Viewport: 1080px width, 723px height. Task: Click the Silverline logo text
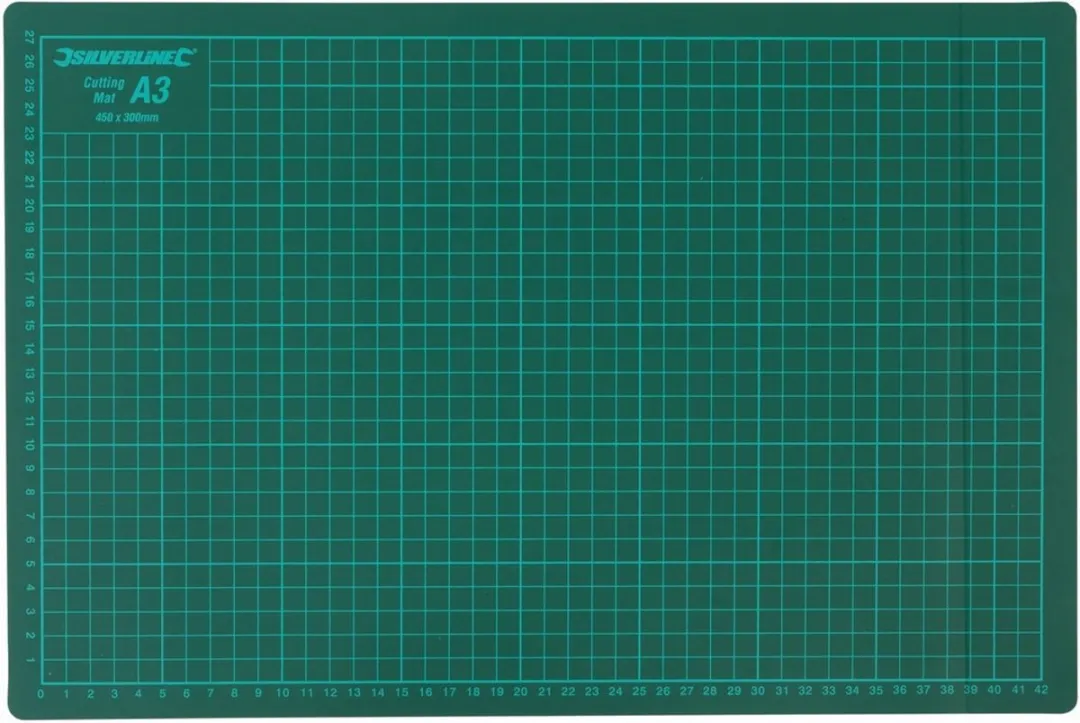coord(125,57)
